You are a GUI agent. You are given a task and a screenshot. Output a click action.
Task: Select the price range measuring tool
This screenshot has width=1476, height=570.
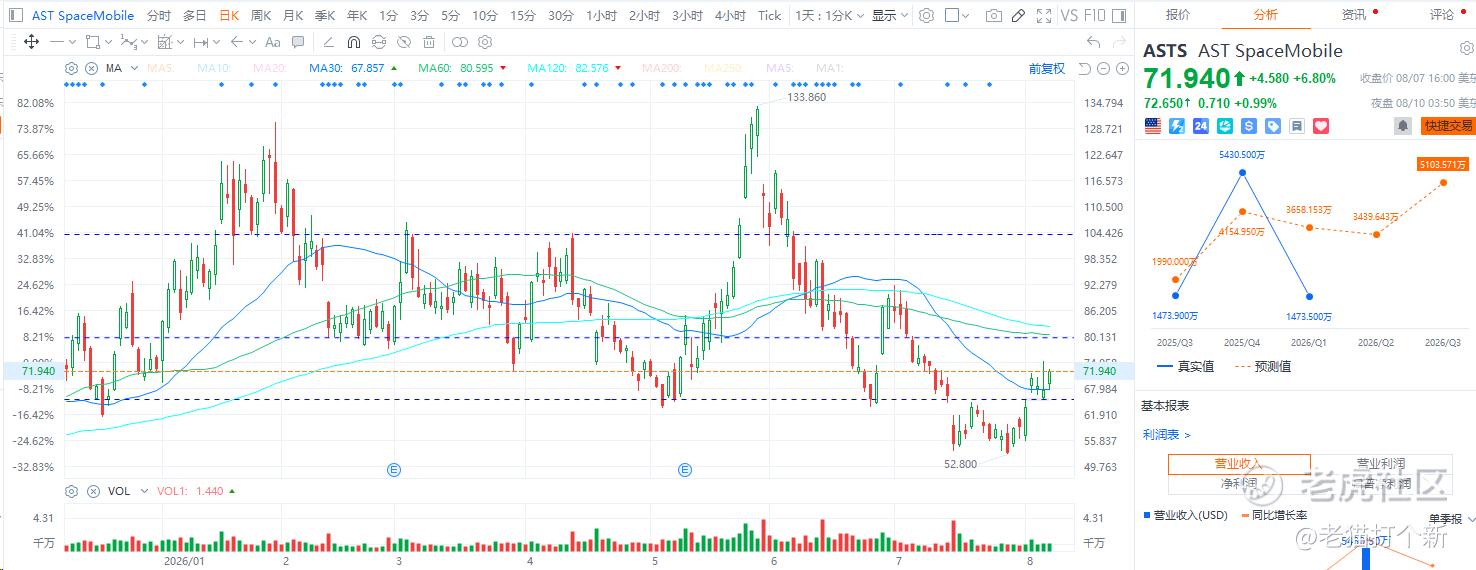200,42
